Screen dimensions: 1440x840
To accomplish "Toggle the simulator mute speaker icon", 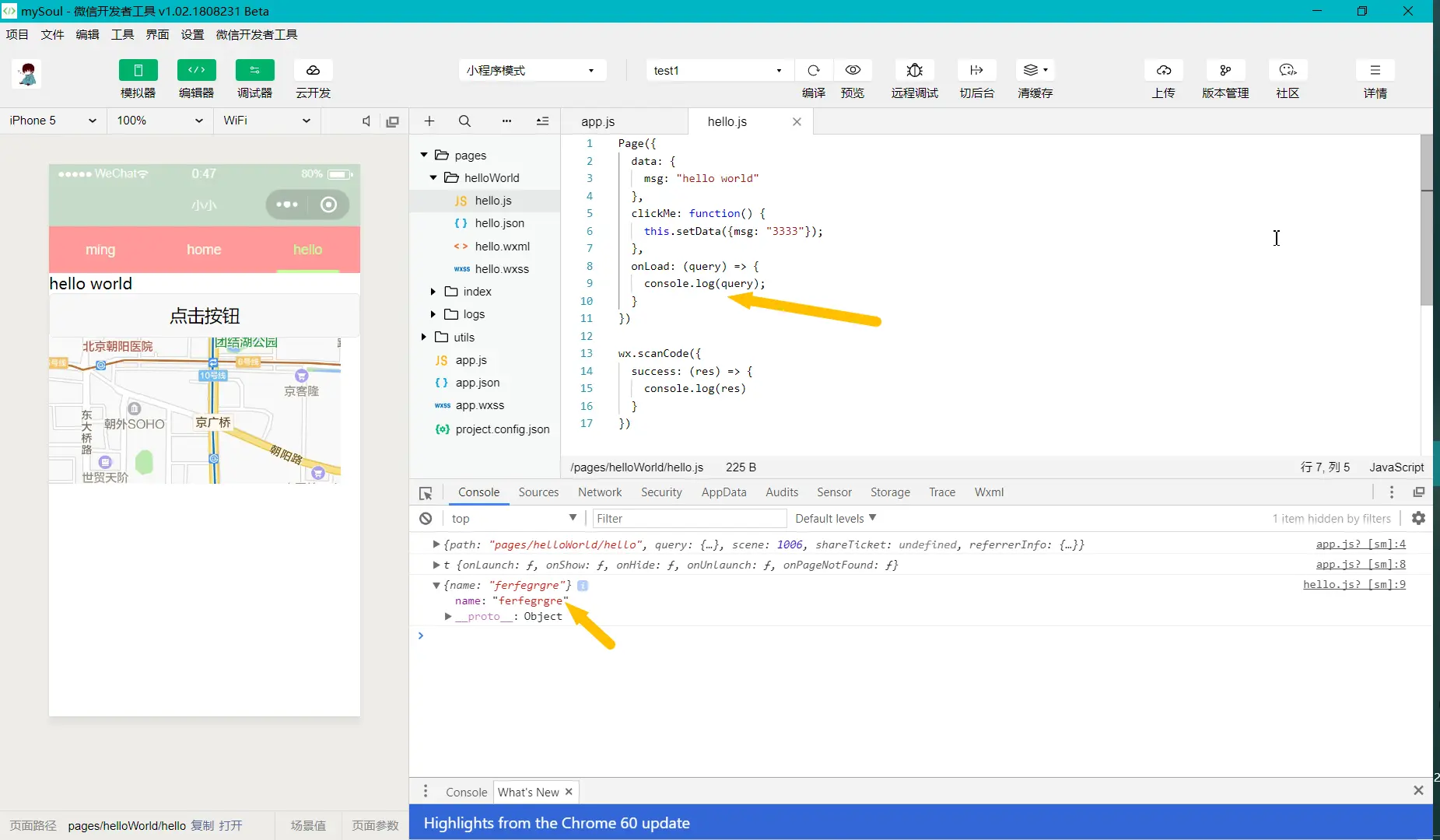I will (x=366, y=121).
